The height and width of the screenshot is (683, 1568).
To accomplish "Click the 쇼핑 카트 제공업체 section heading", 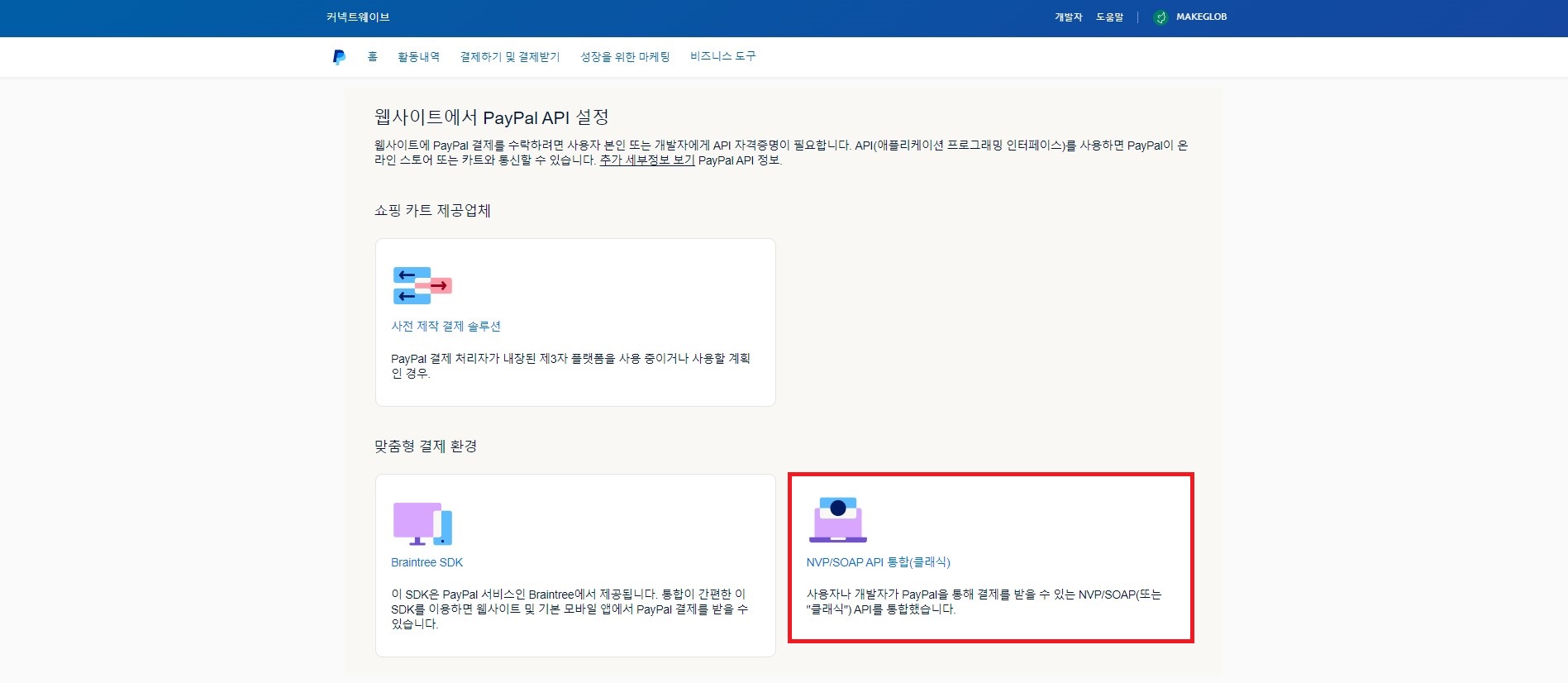I will pyautogui.click(x=432, y=211).
